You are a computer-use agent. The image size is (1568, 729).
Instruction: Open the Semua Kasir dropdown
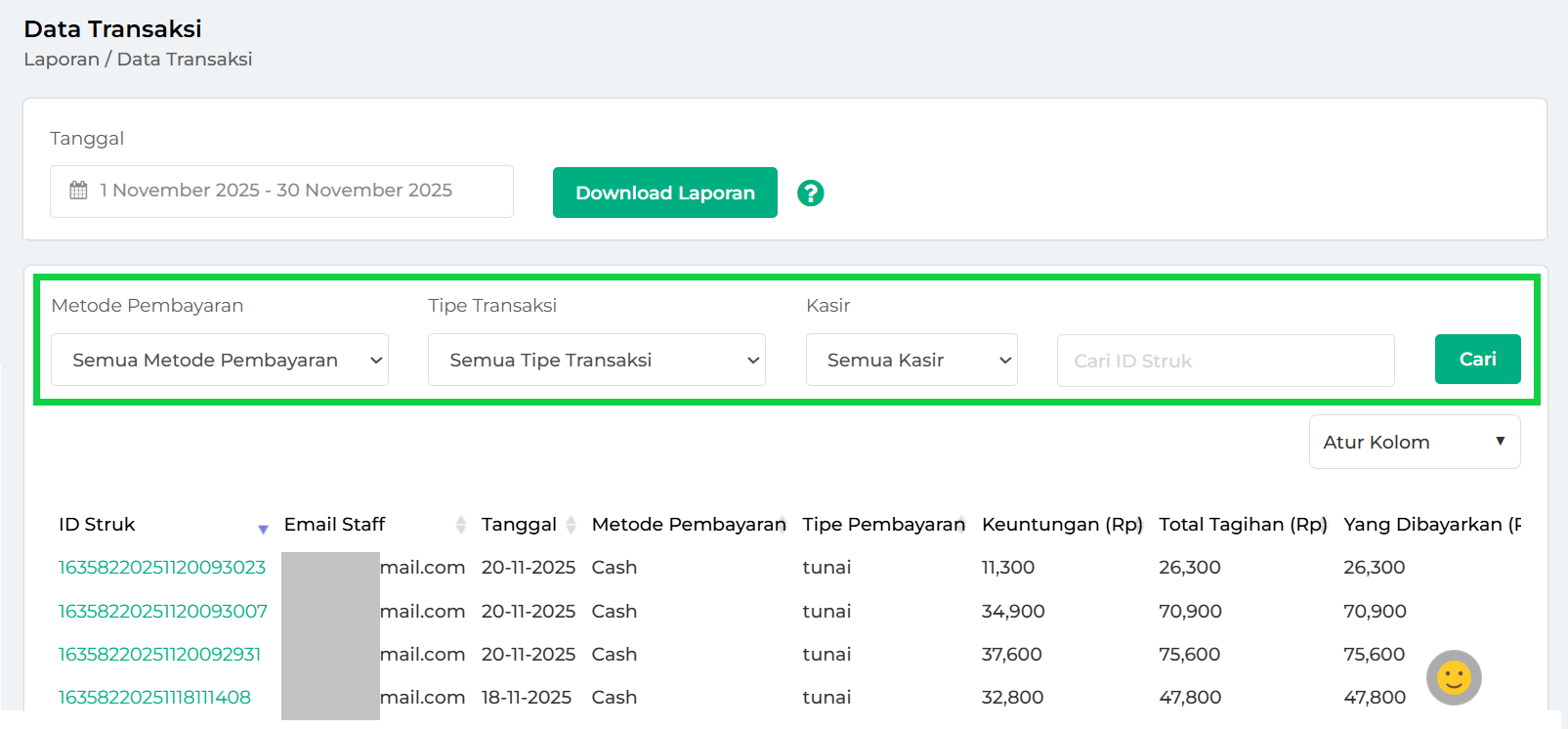tap(911, 361)
